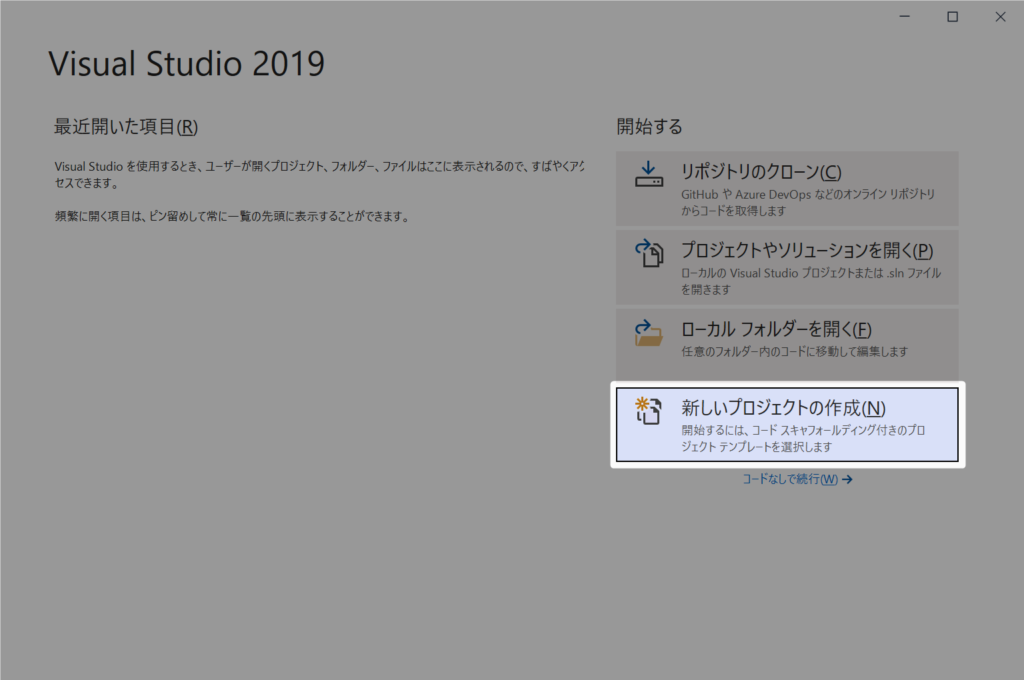The image size is (1024, 680).
Task: Click text 任意のフォルダー内のコードに移動して編集します
Action: tap(794, 351)
